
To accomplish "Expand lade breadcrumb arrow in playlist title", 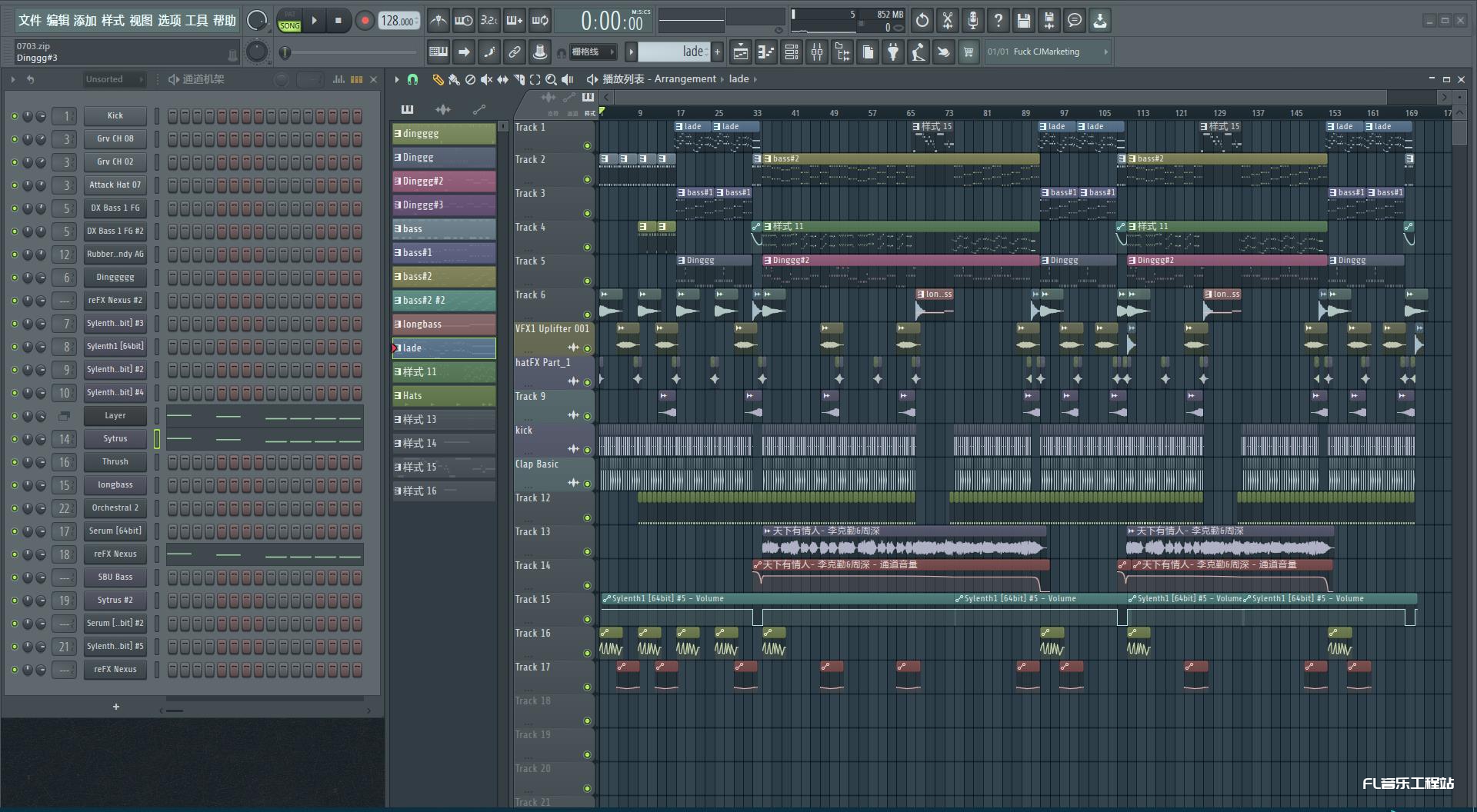I will [755, 79].
